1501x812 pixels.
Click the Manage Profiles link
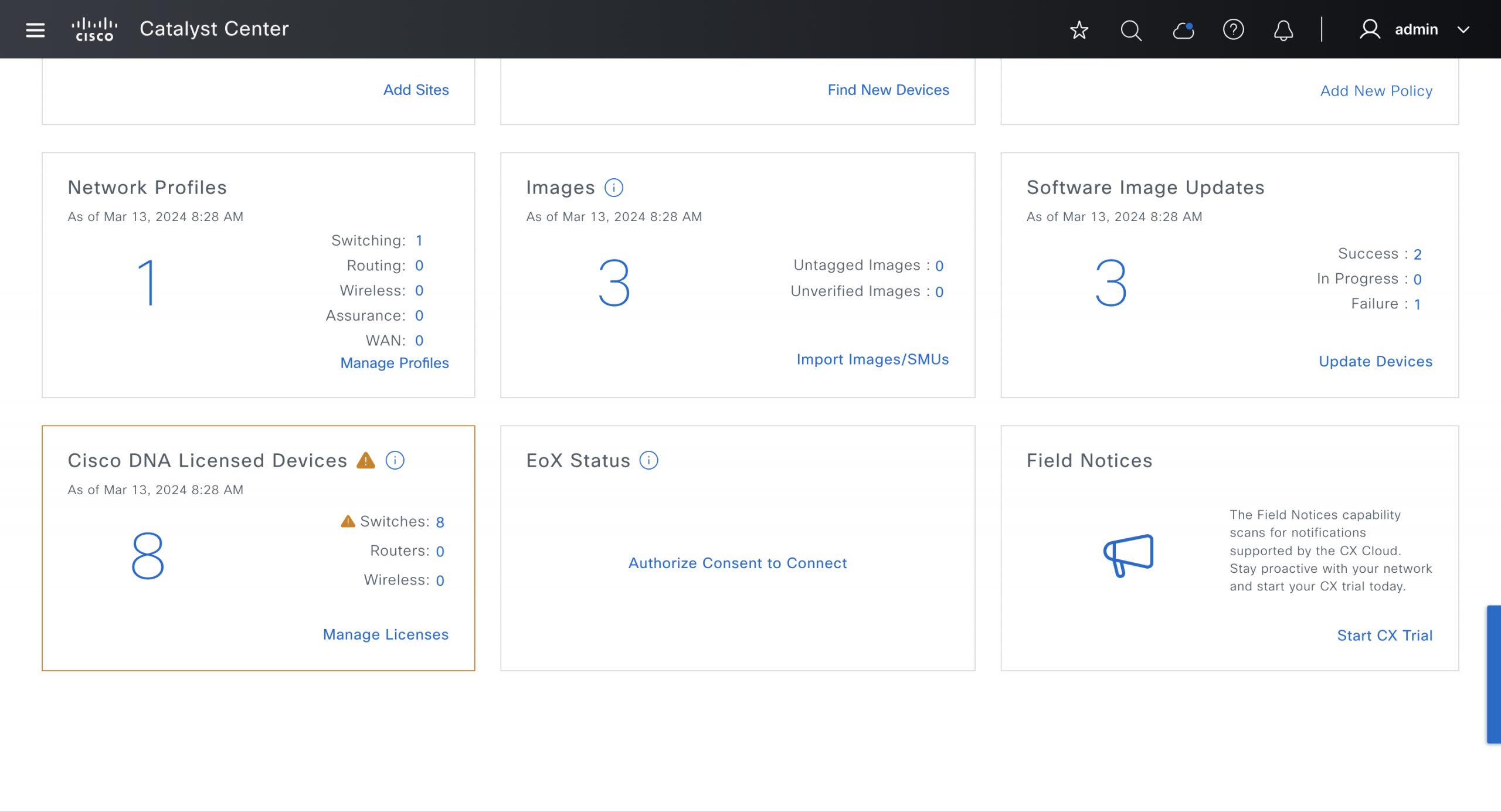pos(394,363)
